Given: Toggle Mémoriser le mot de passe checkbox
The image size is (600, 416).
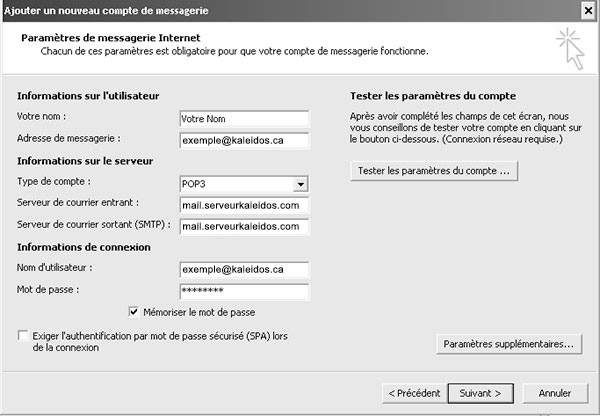Looking at the screenshot, I should (x=134, y=312).
